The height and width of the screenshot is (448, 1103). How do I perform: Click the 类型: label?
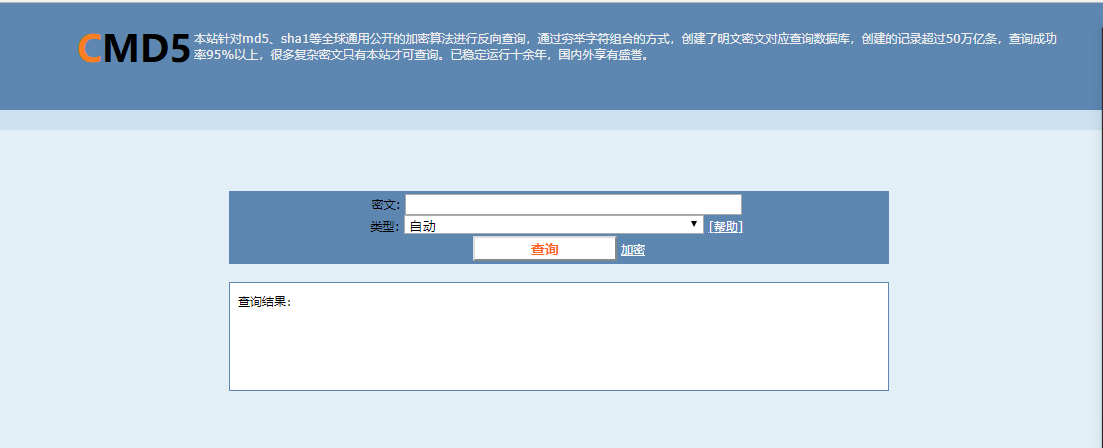[x=385, y=226]
